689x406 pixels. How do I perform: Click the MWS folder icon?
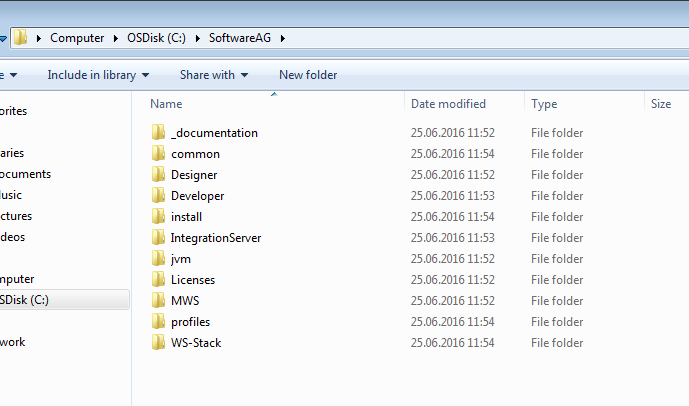pyautogui.click(x=158, y=301)
